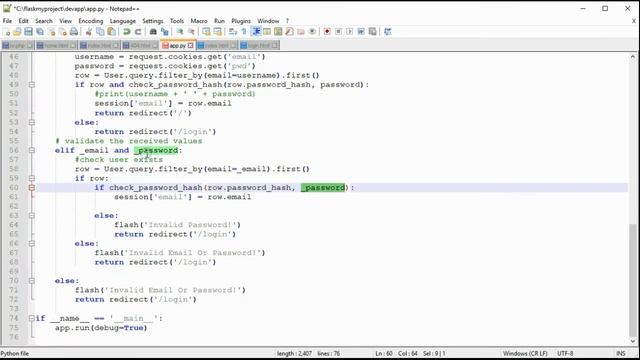Open the File menu
The width and height of the screenshot is (640, 360).
click(x=7, y=21)
